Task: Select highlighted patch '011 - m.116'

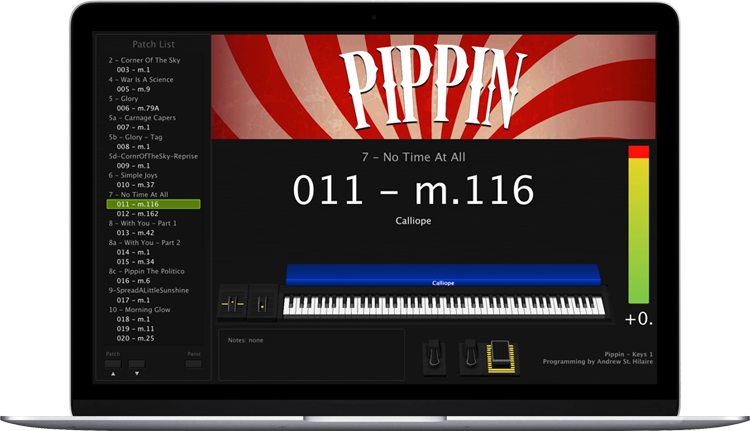Action: pyautogui.click(x=153, y=204)
